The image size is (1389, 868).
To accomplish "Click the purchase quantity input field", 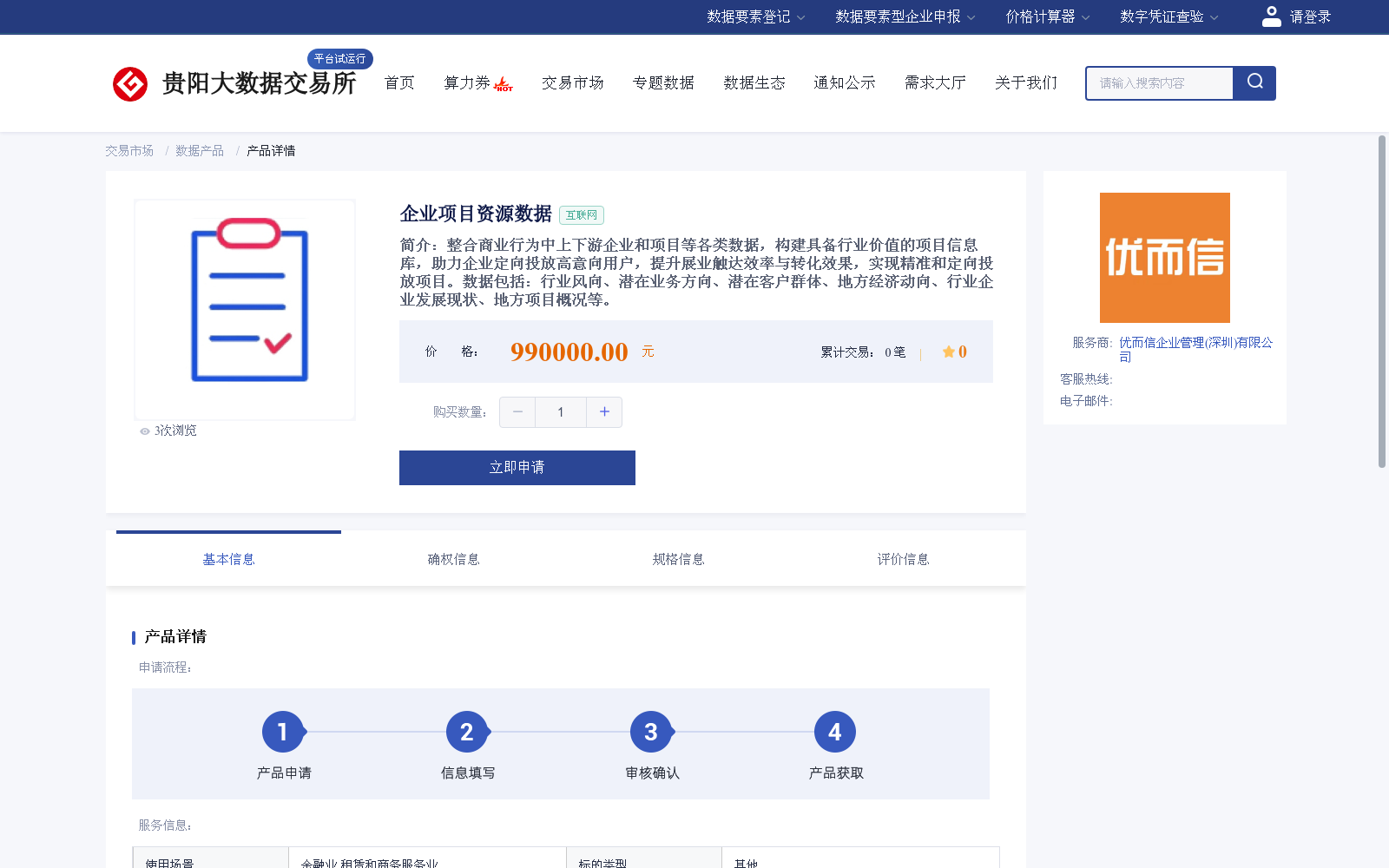I will click(561, 412).
